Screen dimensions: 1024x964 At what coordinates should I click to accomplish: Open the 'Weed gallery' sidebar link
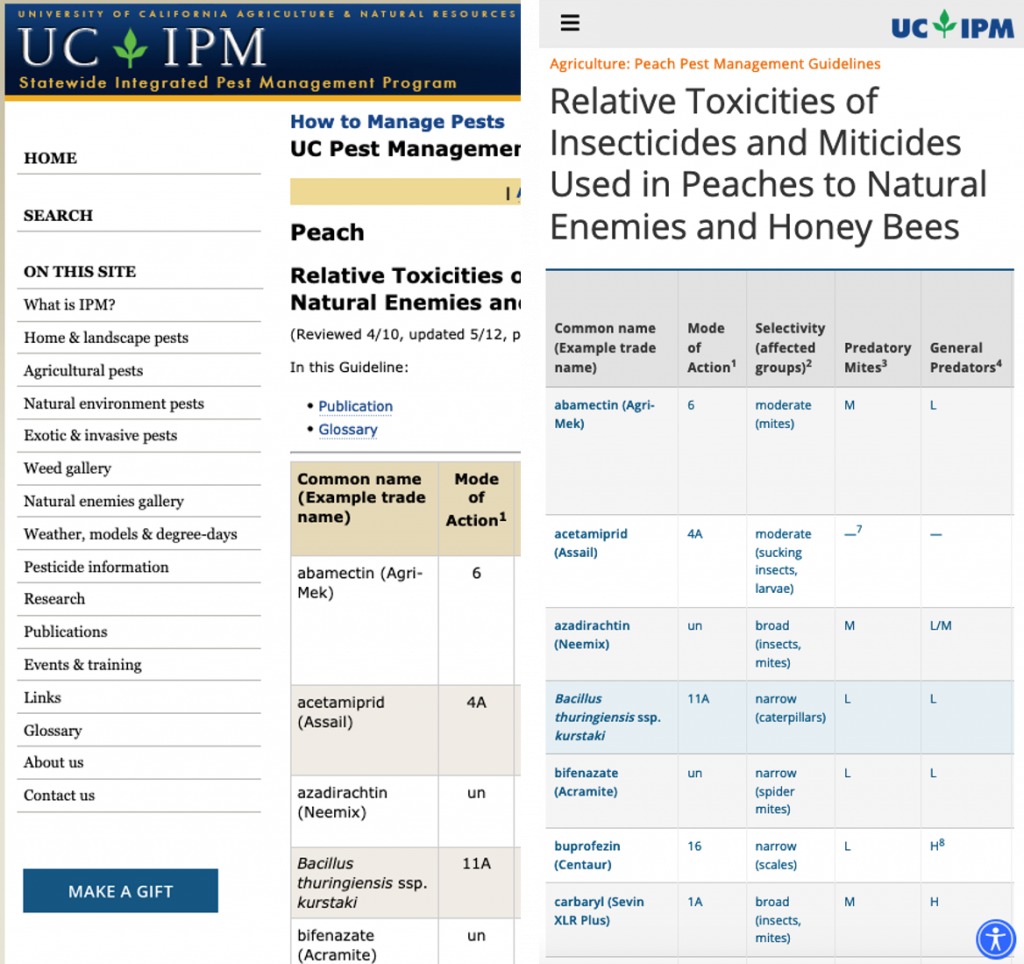click(x=67, y=468)
